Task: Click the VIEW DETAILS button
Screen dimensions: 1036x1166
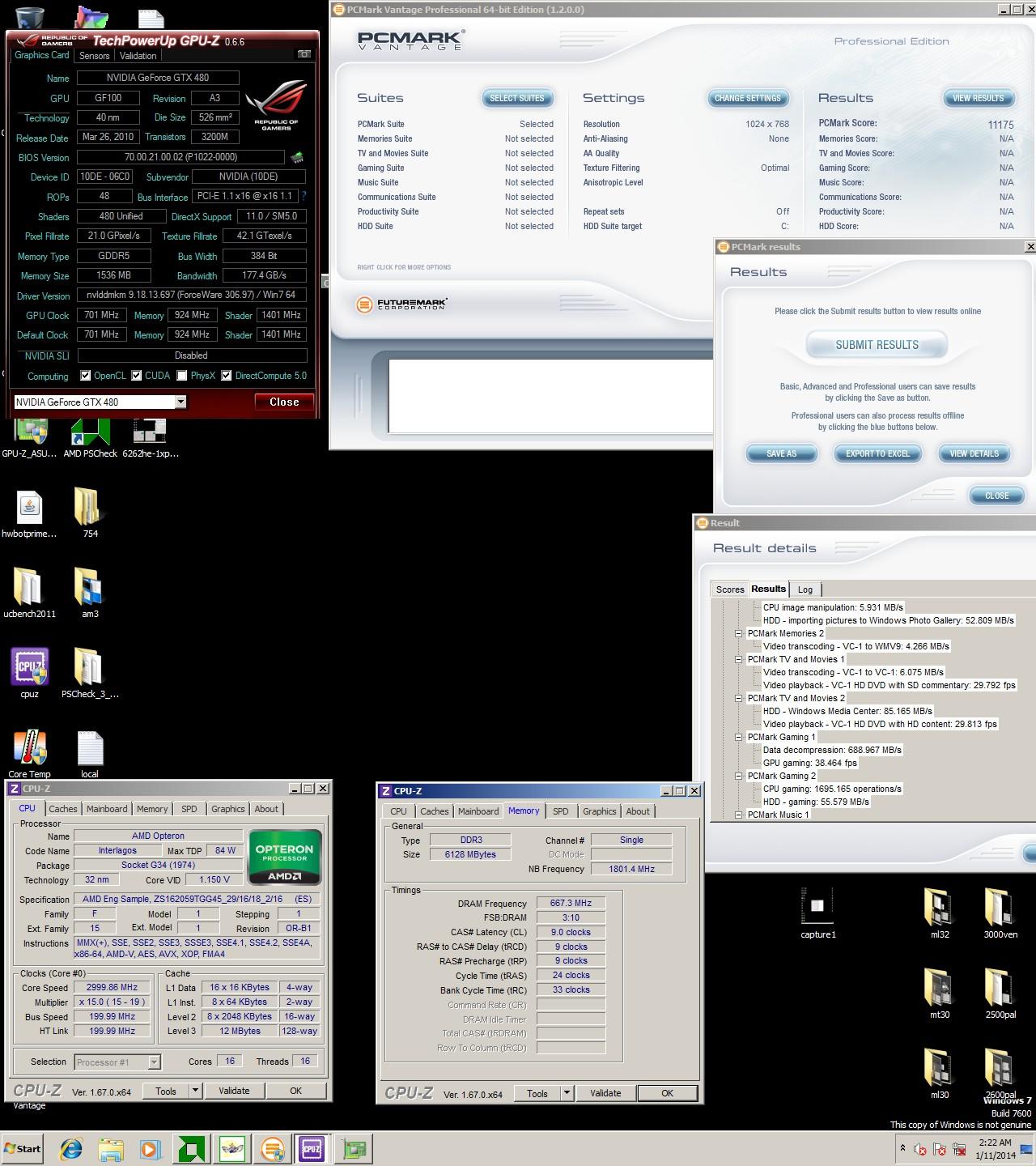Action: click(974, 453)
